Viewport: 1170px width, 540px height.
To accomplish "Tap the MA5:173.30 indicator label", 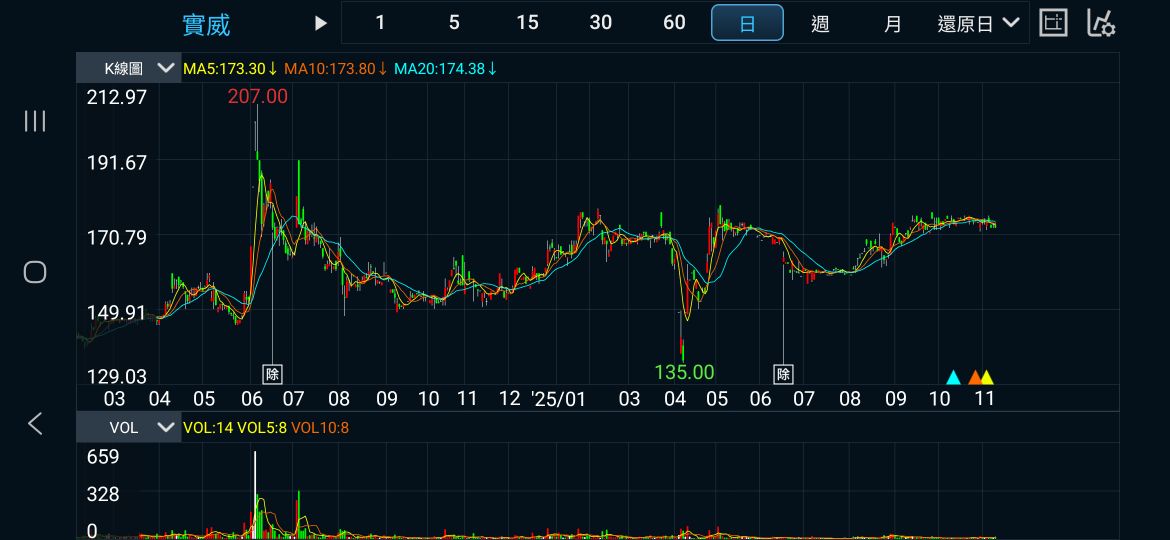I will point(230,69).
